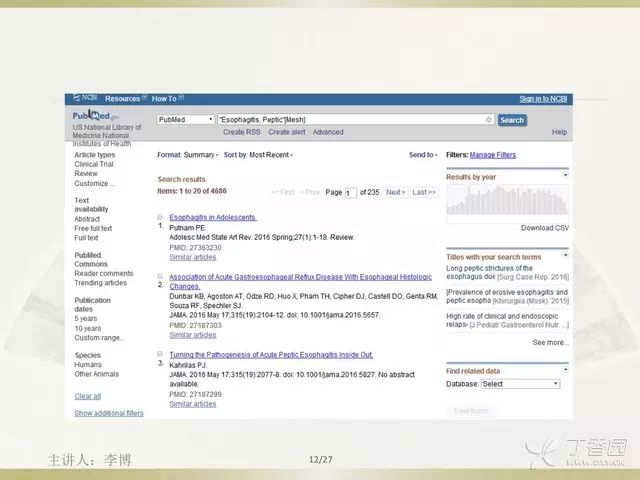Select Trending articles filter
640x480 pixels.
[100, 283]
